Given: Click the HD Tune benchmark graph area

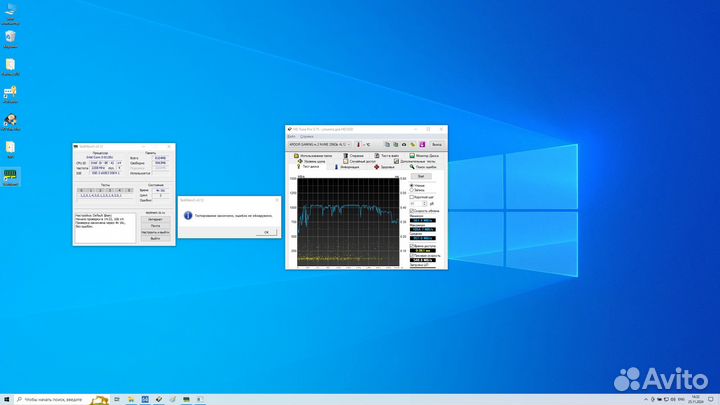Looking at the screenshot, I should 348,222.
